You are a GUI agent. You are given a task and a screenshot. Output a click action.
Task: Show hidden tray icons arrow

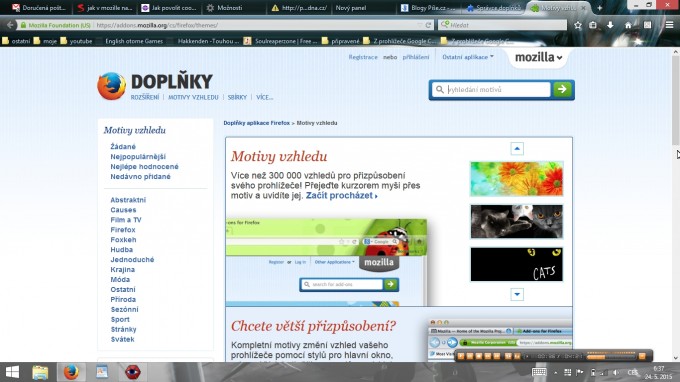[556, 372]
